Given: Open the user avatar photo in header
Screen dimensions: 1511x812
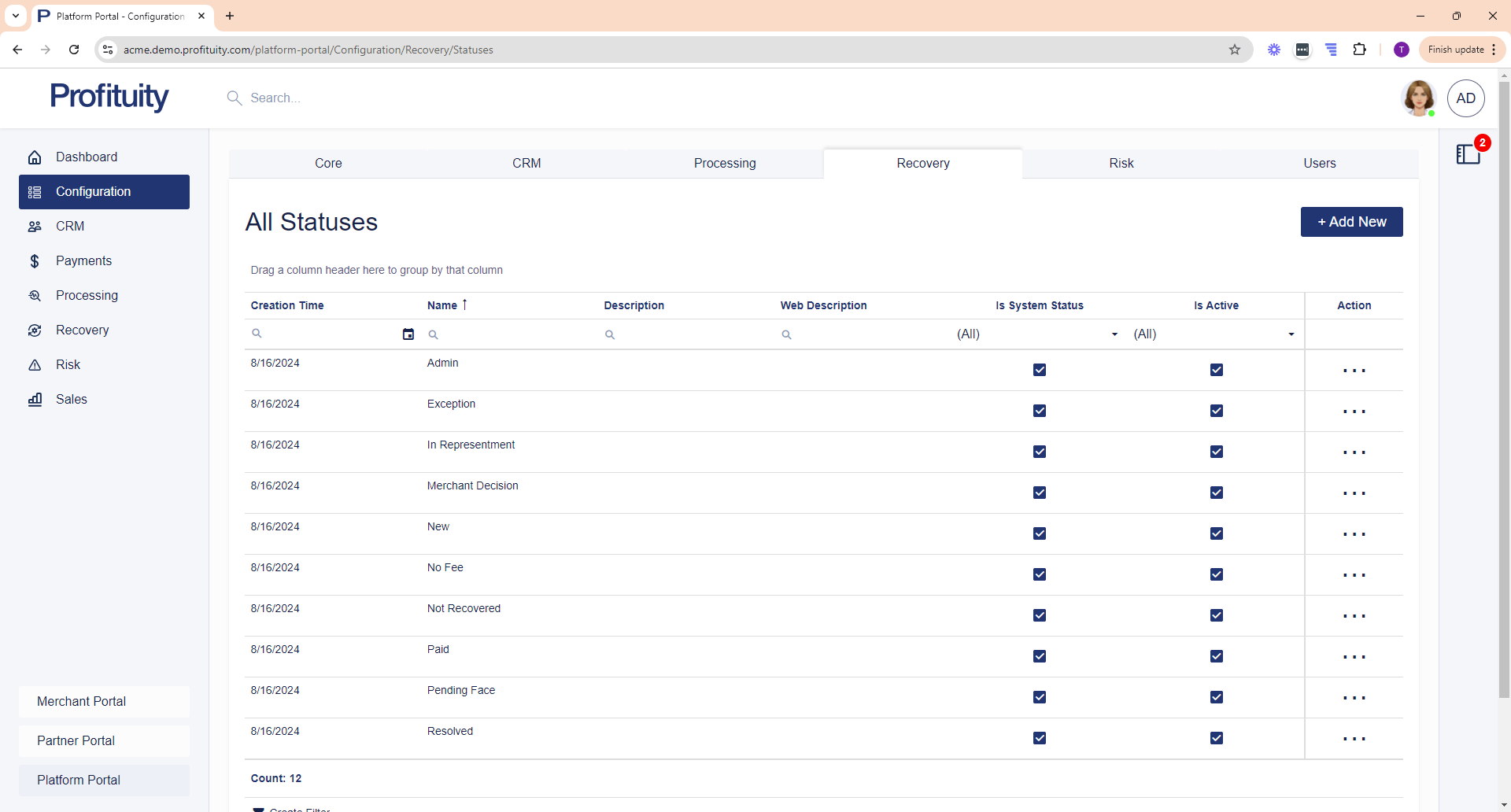Looking at the screenshot, I should pyautogui.click(x=1418, y=98).
